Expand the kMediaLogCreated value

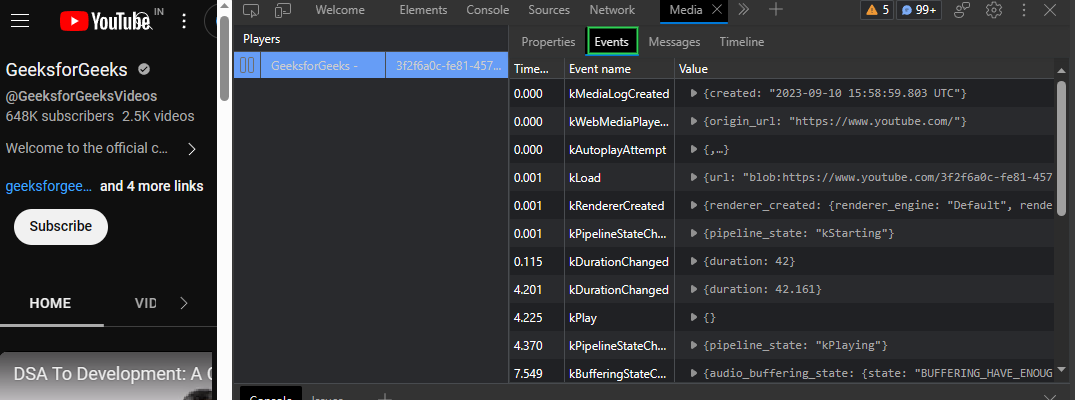(694, 93)
